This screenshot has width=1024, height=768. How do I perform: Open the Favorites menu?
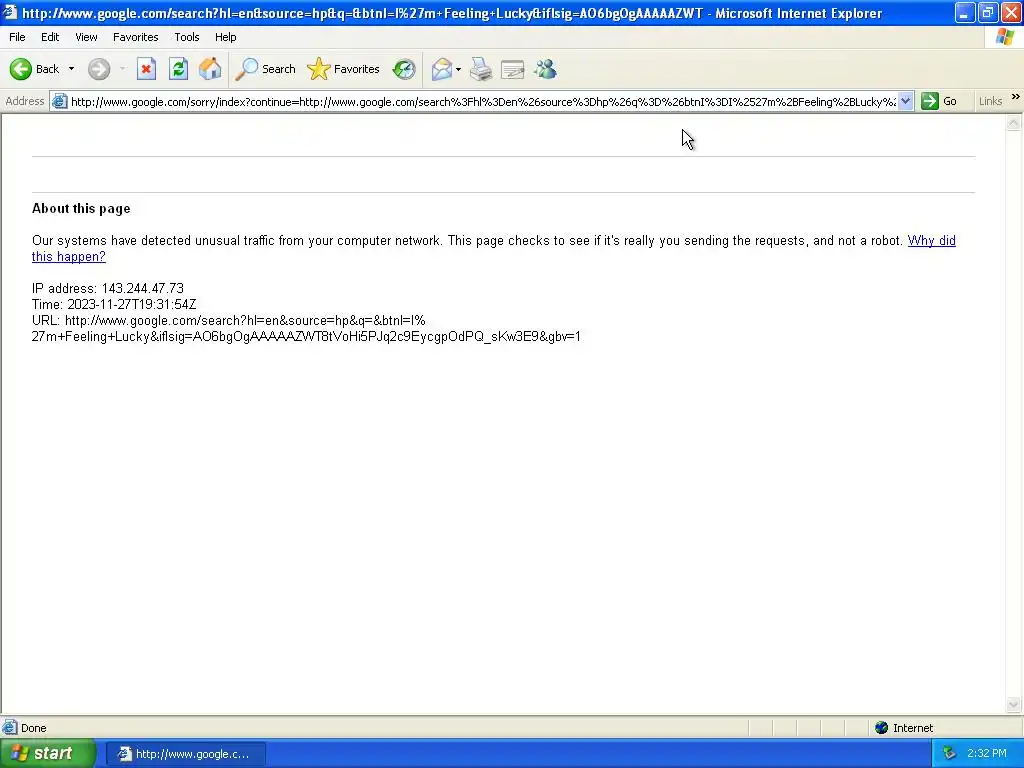[136, 37]
